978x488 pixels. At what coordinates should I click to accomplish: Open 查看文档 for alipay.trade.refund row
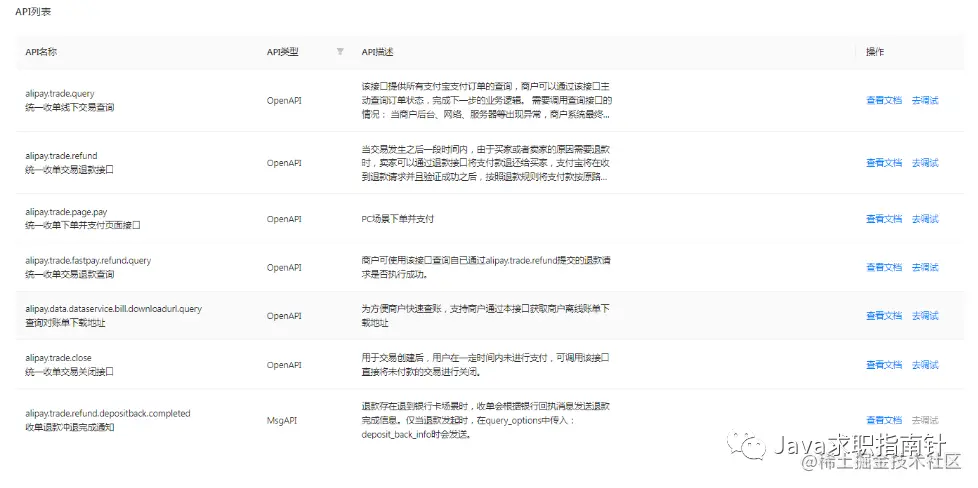[884, 163]
